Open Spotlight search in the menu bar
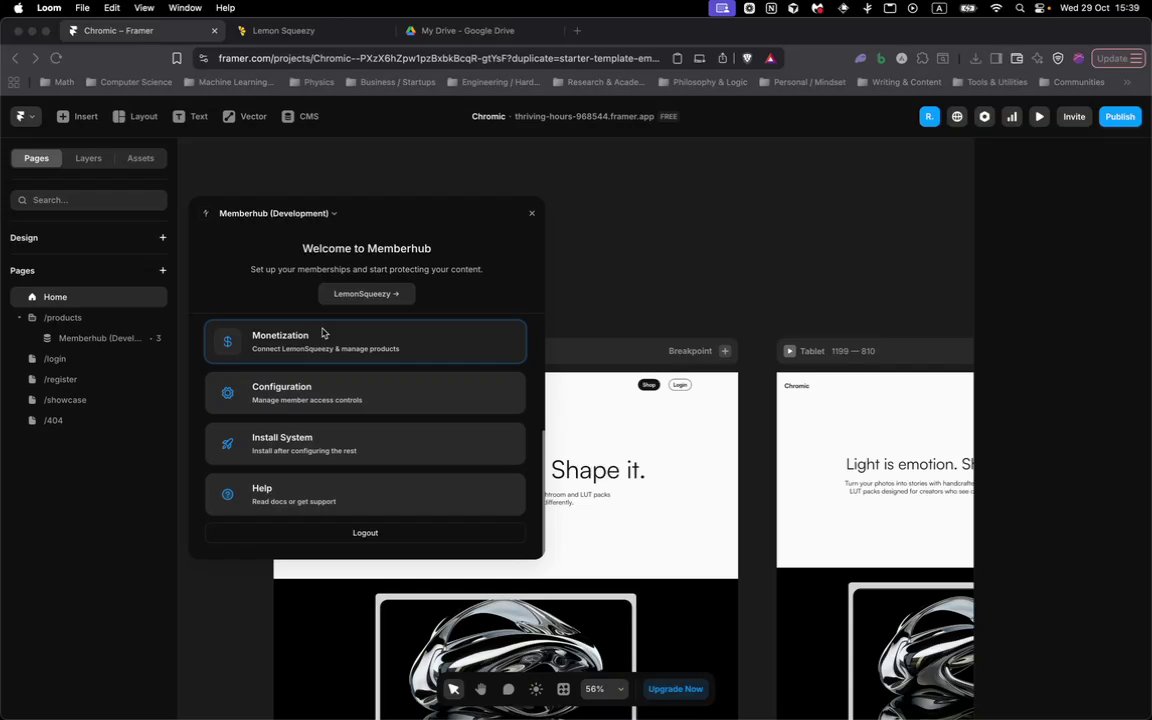 1020,8
